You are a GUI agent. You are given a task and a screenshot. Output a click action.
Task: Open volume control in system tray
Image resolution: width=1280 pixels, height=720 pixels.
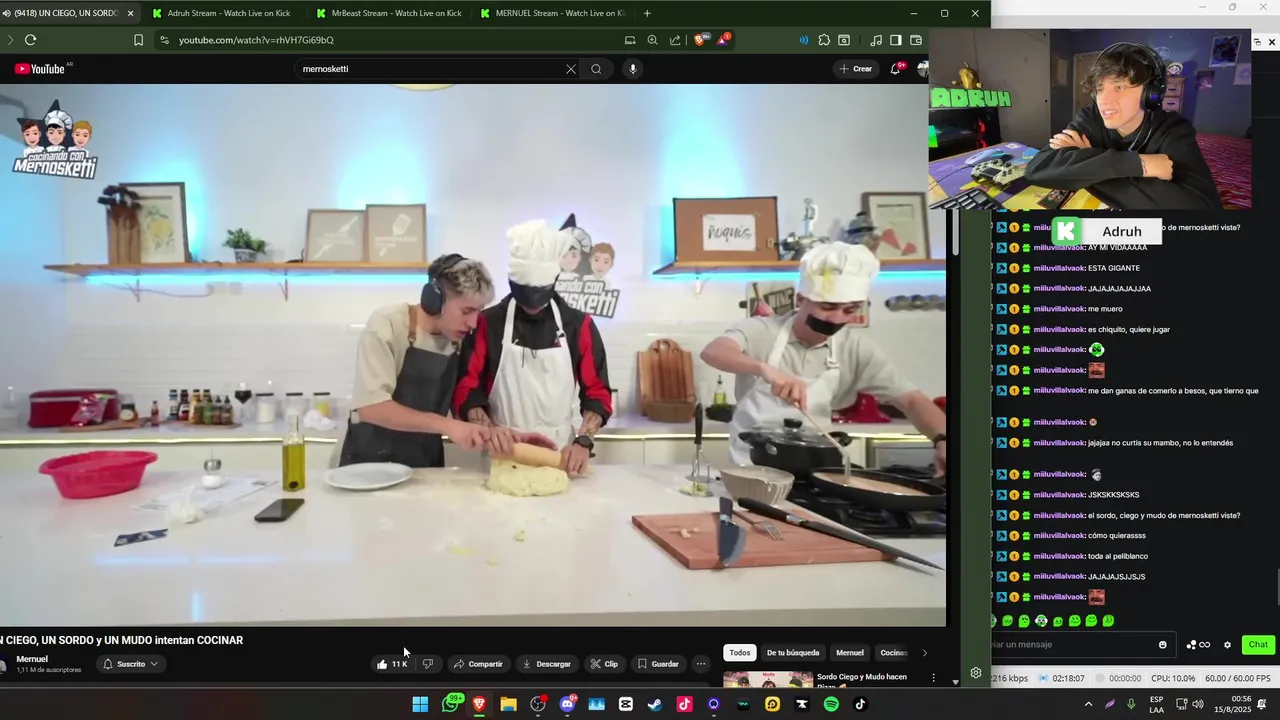point(1198,704)
